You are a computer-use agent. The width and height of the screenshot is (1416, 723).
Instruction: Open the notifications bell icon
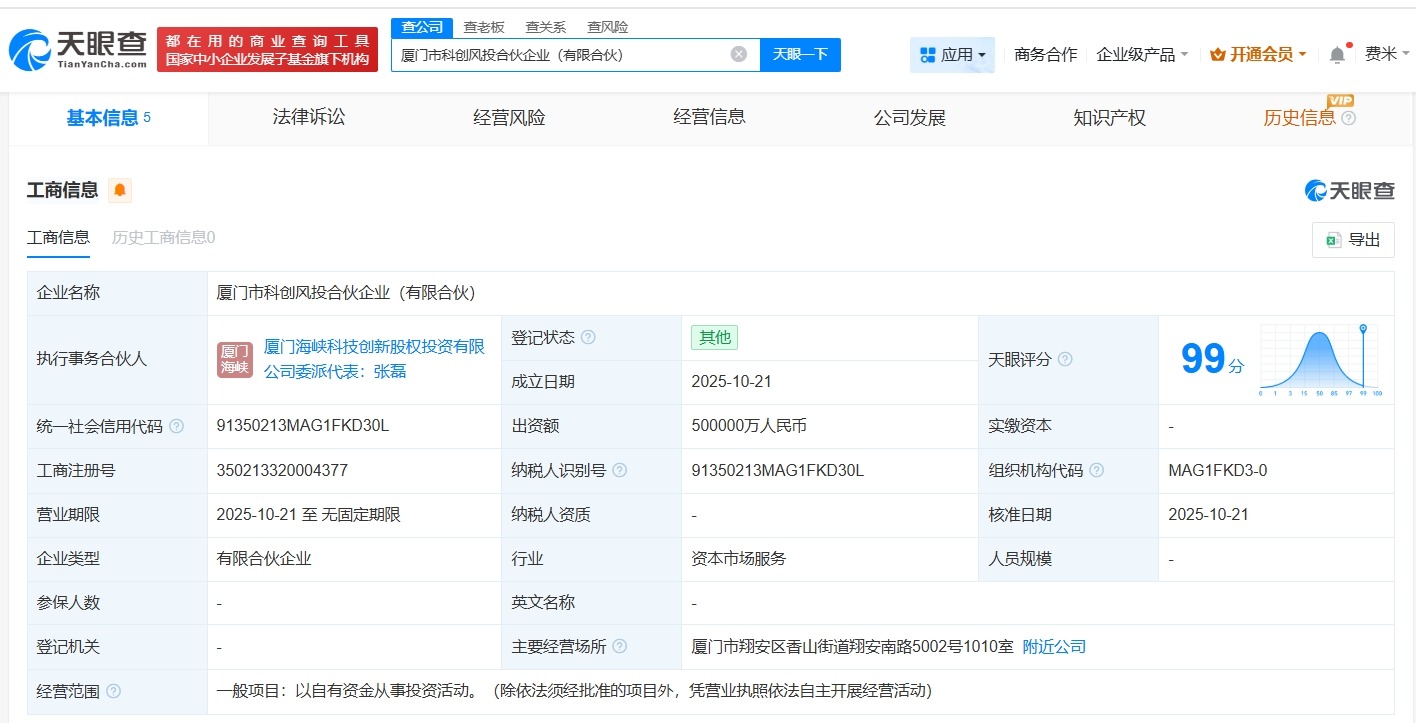(x=1338, y=54)
